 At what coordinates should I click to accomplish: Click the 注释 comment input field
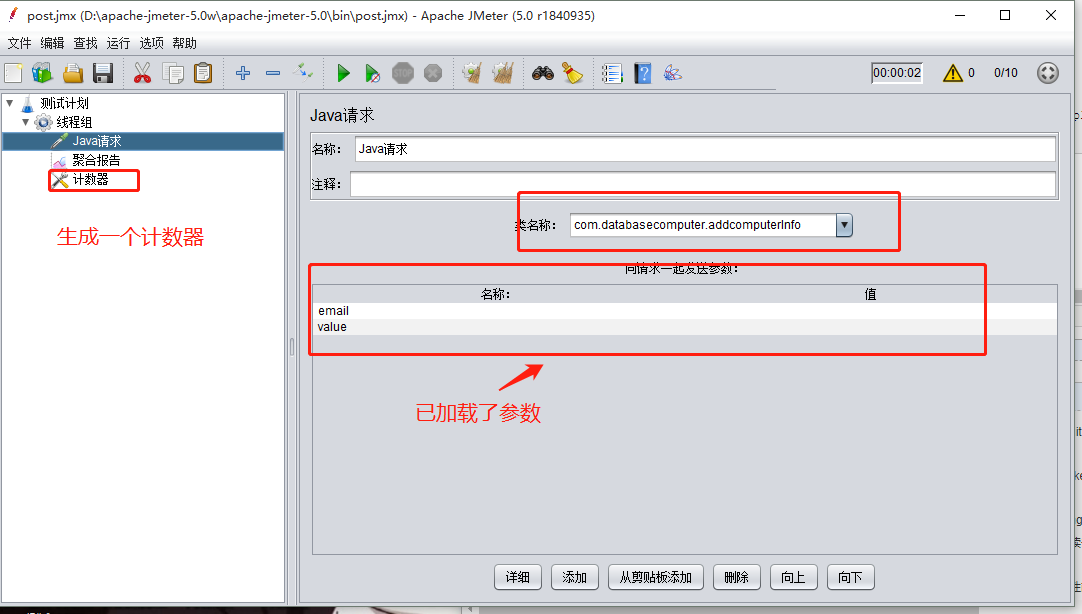click(x=702, y=184)
